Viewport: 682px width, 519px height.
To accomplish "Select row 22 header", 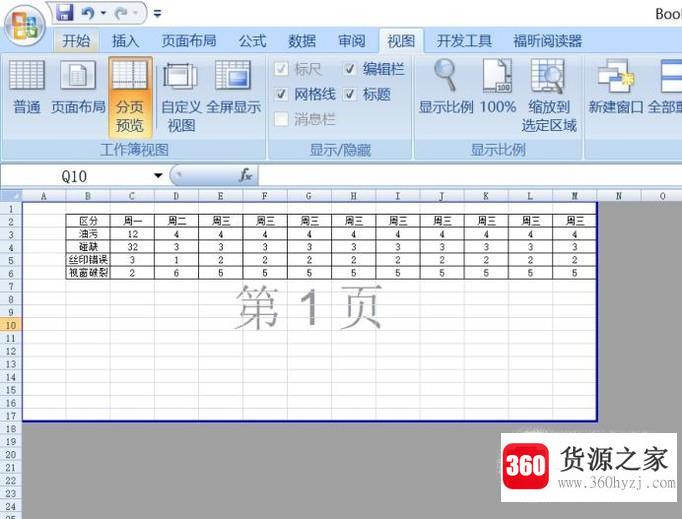I will click(x=11, y=480).
